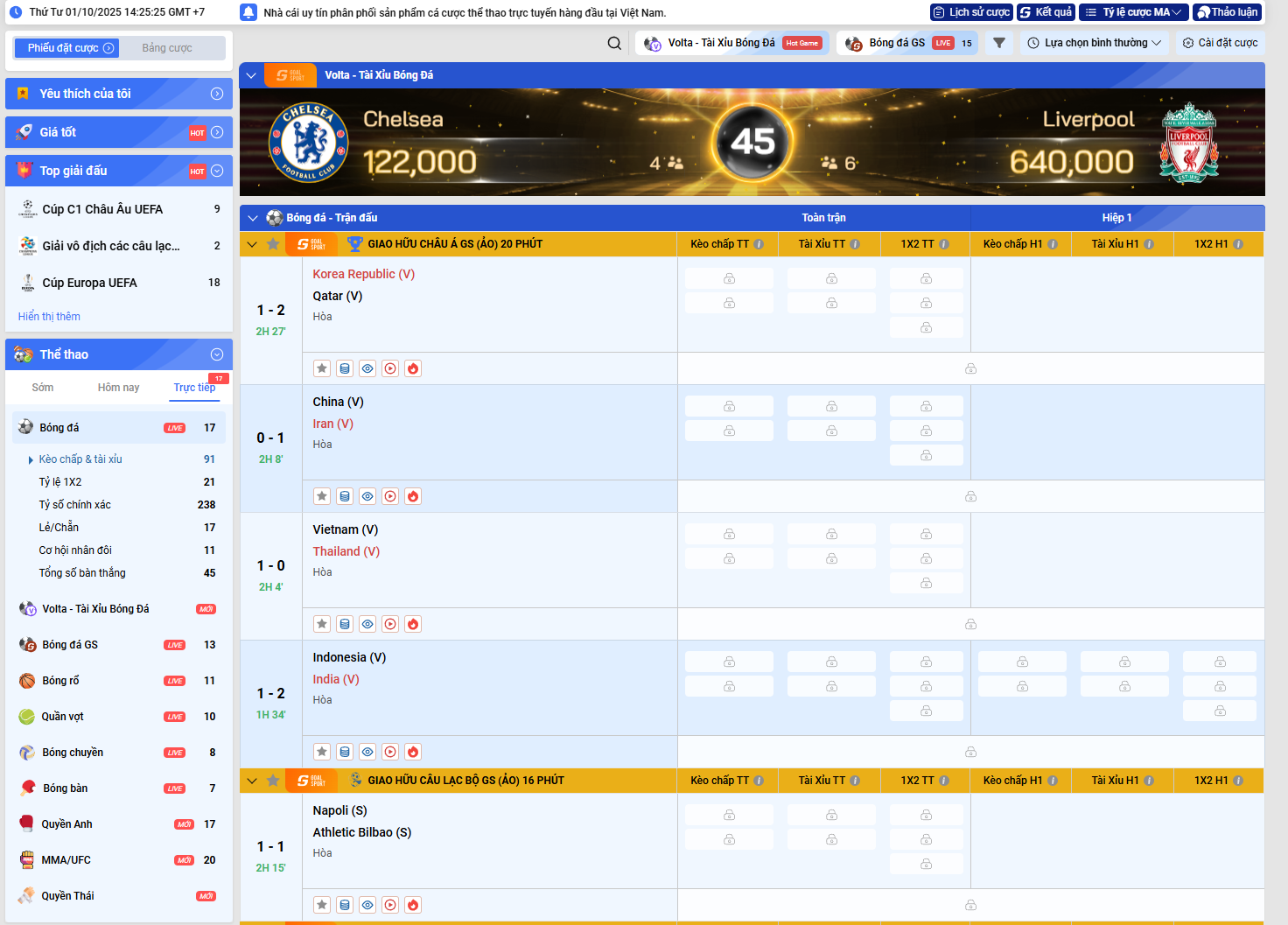The height and width of the screenshot is (925, 1288).
Task: Open Lịch sử cược button
Action: coord(971,12)
